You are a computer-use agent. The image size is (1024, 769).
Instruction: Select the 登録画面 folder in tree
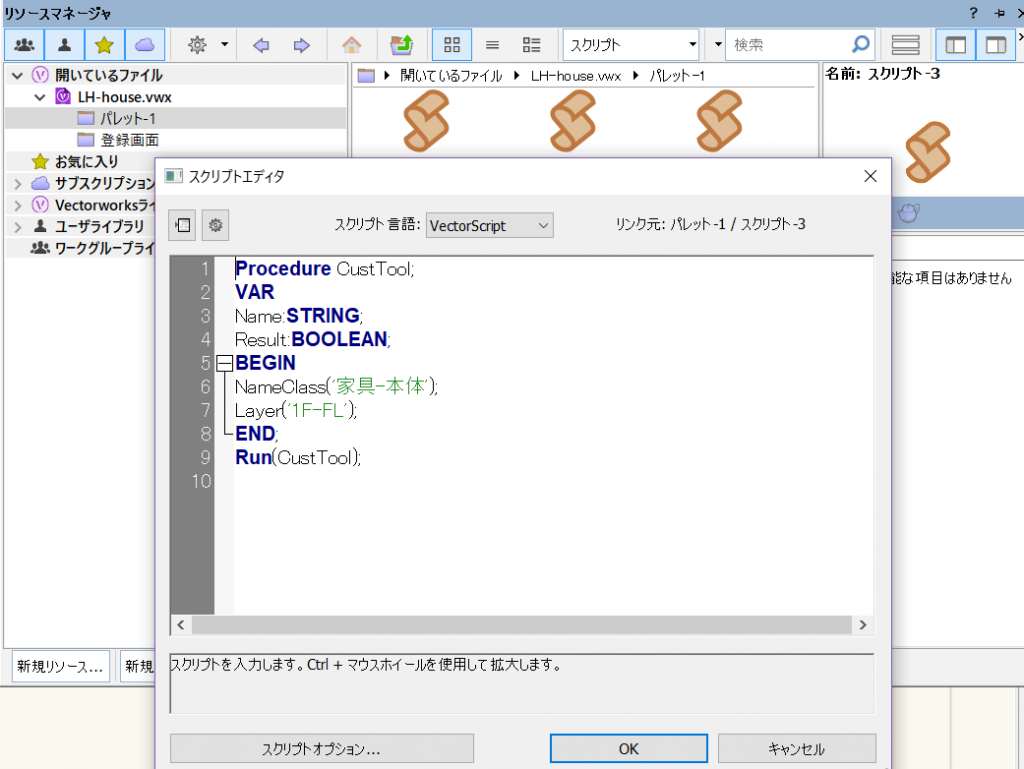(x=129, y=140)
